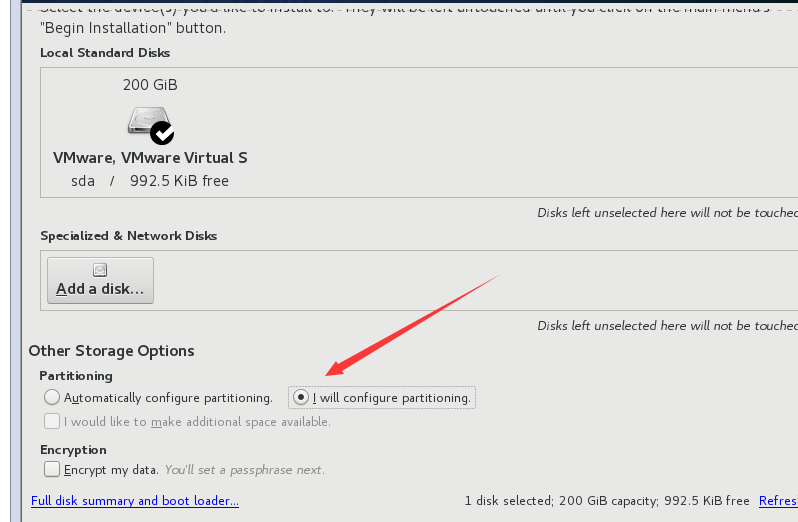
Task: Tick the make additional space available checkbox
Action: click(52, 421)
